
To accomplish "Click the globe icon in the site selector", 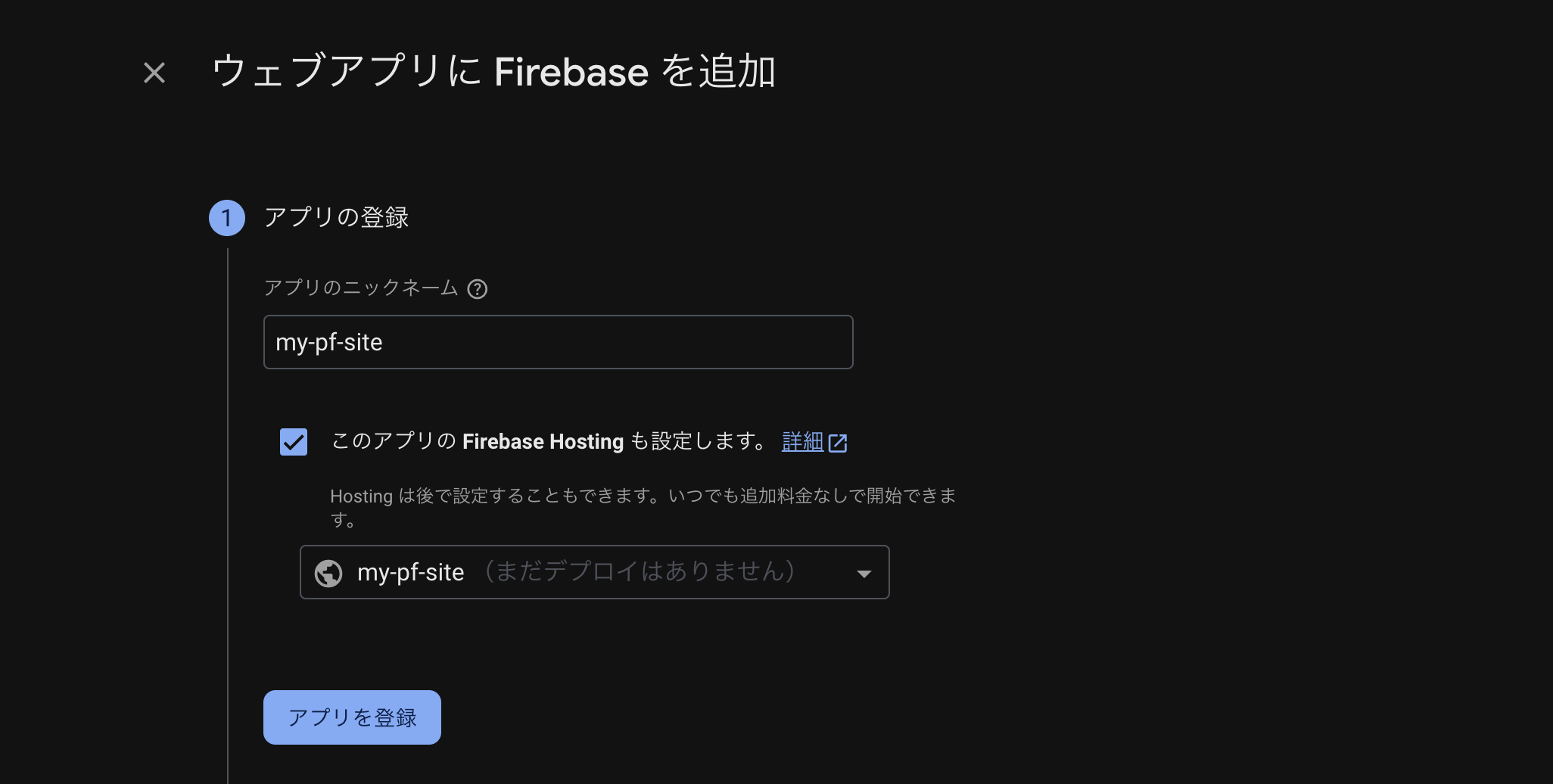I will click(x=328, y=573).
